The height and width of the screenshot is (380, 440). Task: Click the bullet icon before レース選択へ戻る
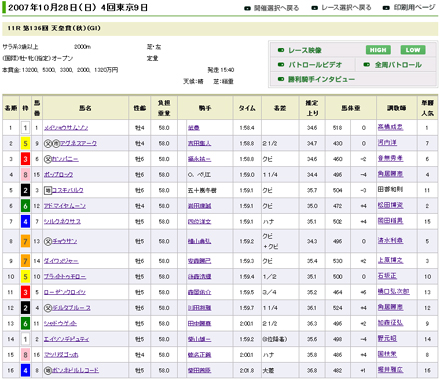coord(314,8)
